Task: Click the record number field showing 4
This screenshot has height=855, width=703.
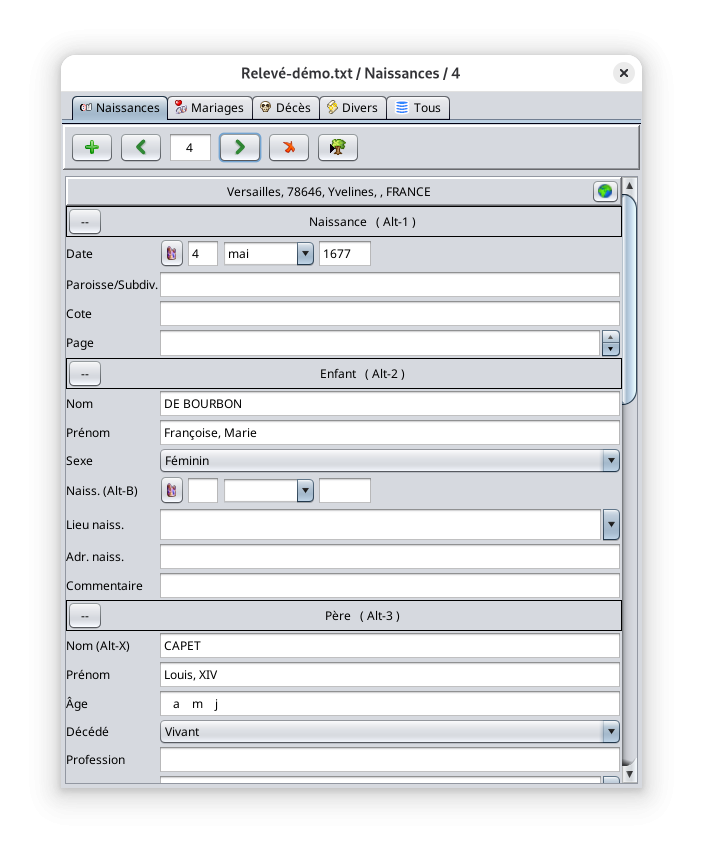Action: (x=190, y=148)
